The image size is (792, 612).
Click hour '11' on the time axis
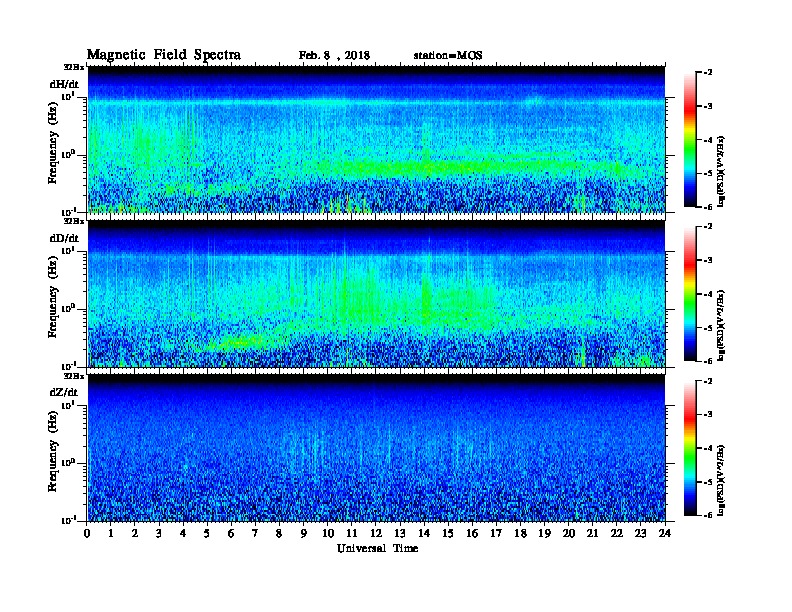pyautogui.click(x=352, y=534)
